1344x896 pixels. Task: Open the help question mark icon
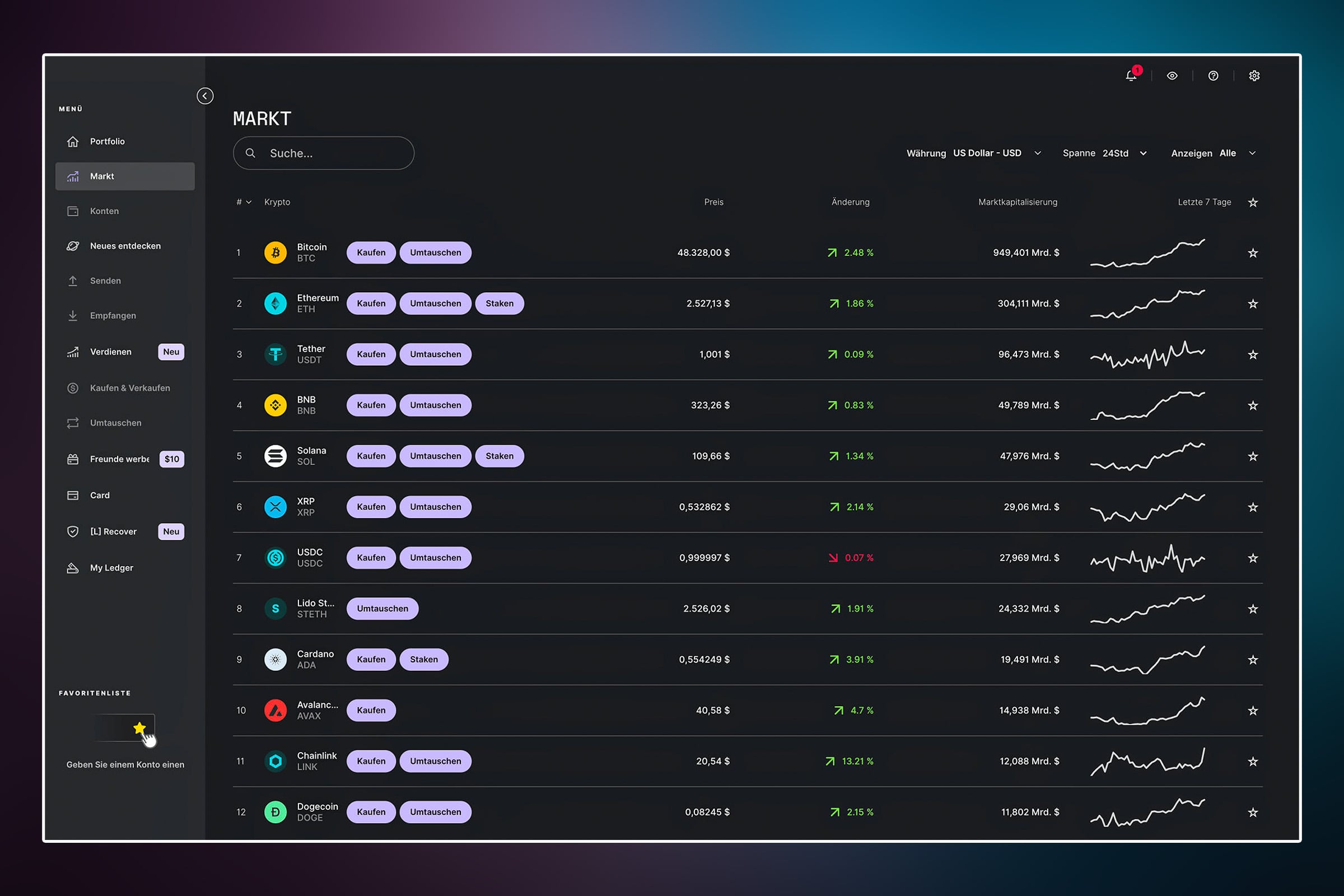pos(1213,76)
